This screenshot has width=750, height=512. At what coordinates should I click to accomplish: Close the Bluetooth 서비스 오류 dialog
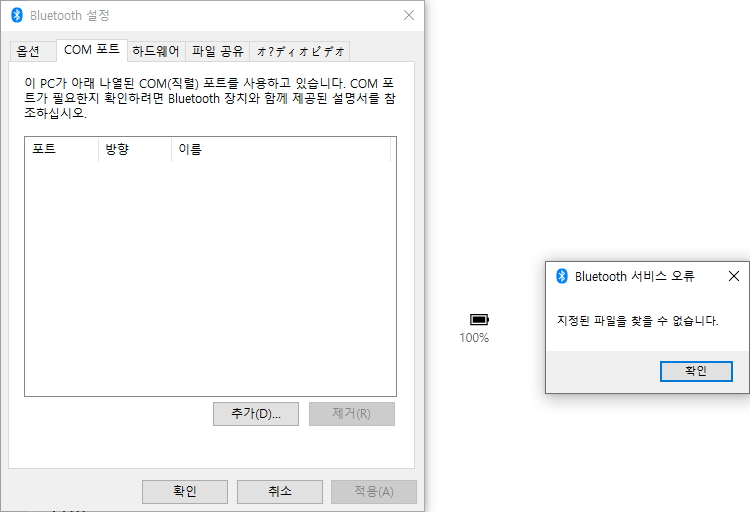pos(733,276)
